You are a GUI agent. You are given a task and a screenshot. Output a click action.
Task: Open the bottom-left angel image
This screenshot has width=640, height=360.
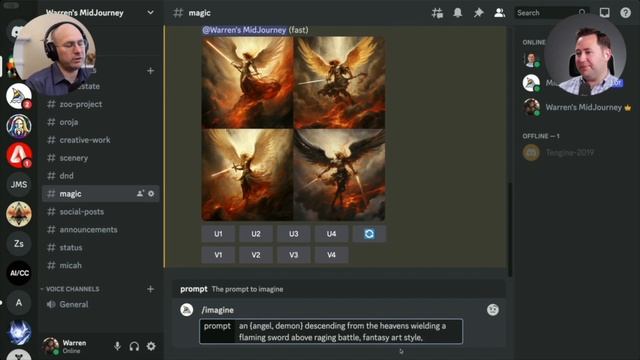pyautogui.click(x=247, y=175)
